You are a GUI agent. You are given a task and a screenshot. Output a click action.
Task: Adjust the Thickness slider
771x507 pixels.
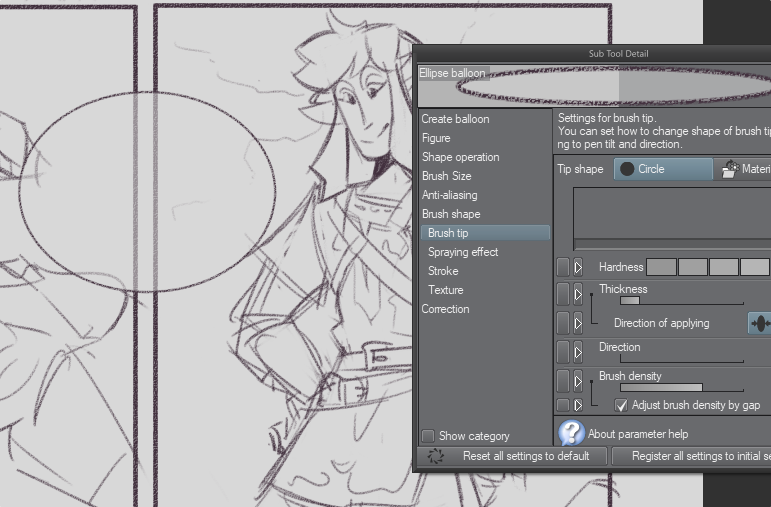[682, 300]
